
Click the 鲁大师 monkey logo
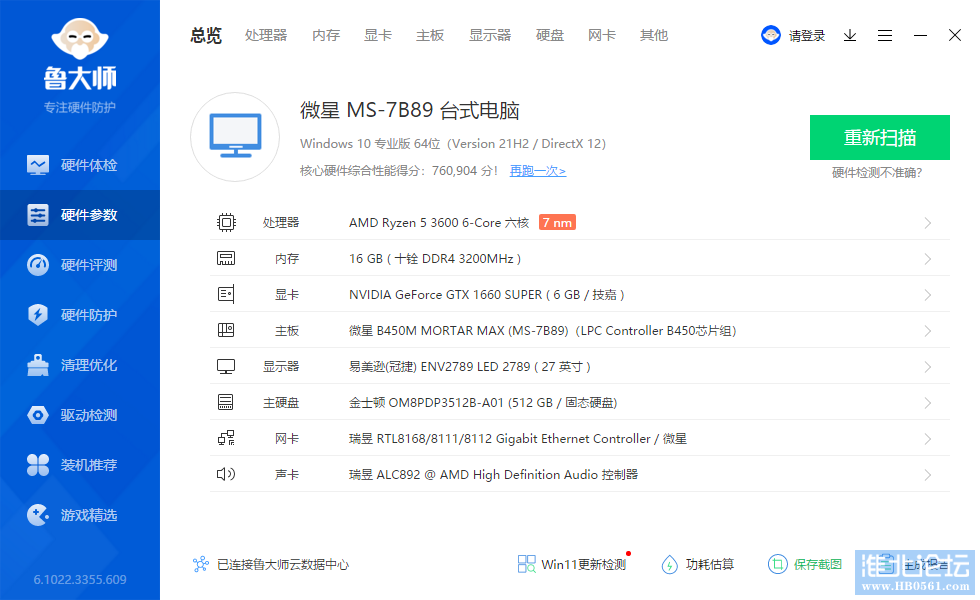pyautogui.click(x=80, y=39)
